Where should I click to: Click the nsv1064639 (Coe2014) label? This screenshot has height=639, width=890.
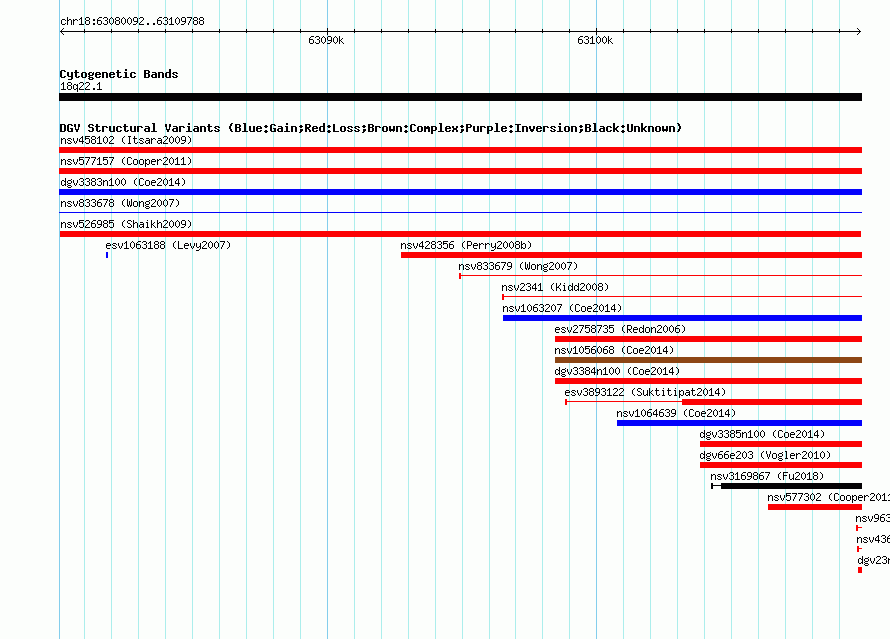pyautogui.click(x=676, y=413)
